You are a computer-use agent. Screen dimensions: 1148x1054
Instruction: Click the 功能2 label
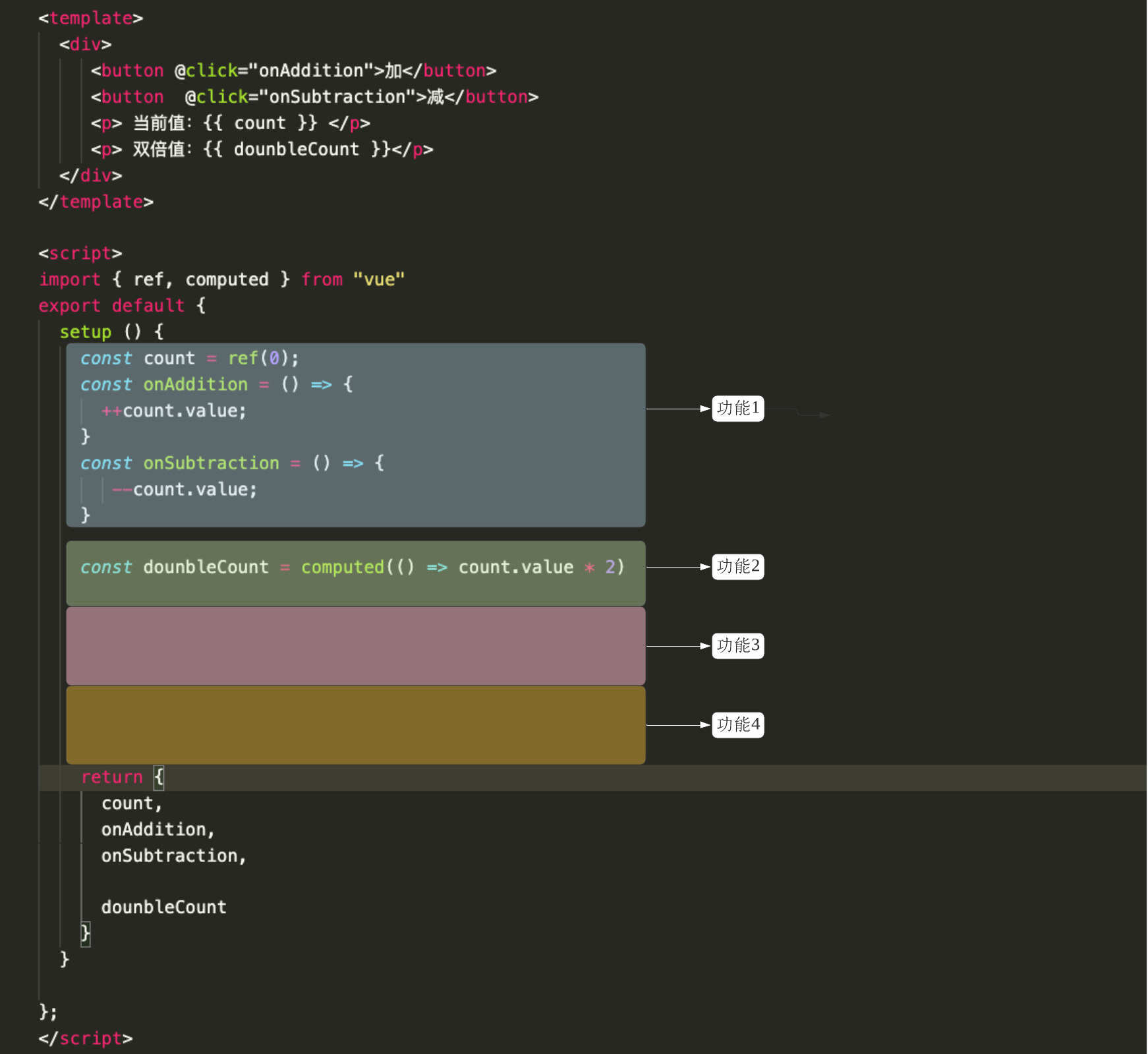coord(737,567)
